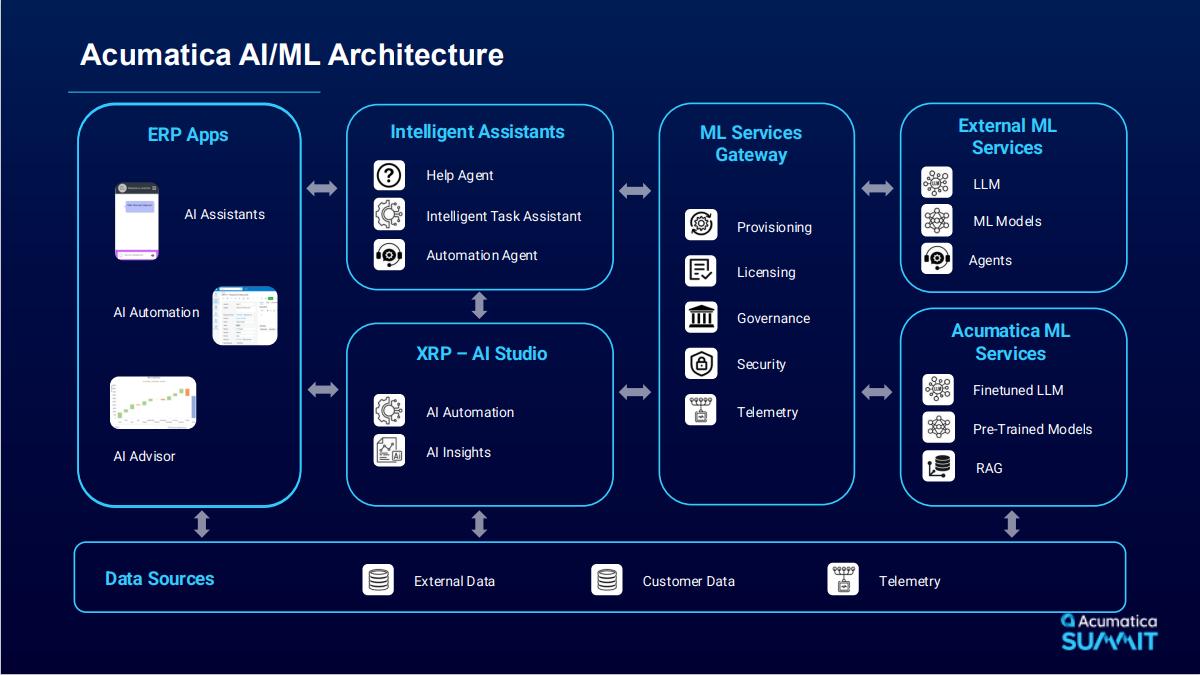1200x675 pixels.
Task: Click the Automation Agent text
Action: (x=482, y=255)
